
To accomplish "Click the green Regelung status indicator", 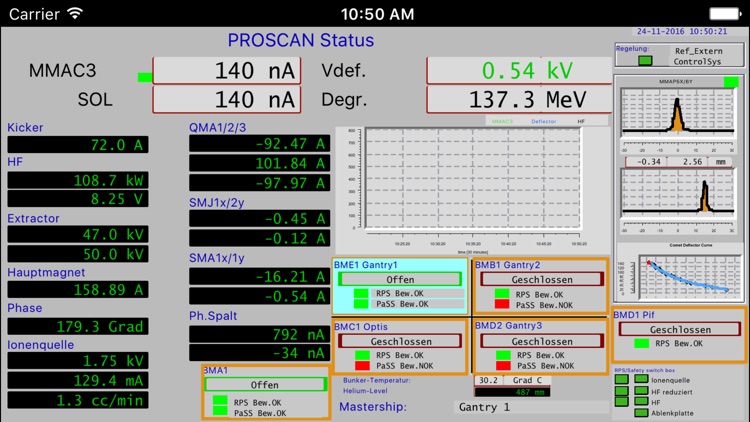I will (645, 61).
